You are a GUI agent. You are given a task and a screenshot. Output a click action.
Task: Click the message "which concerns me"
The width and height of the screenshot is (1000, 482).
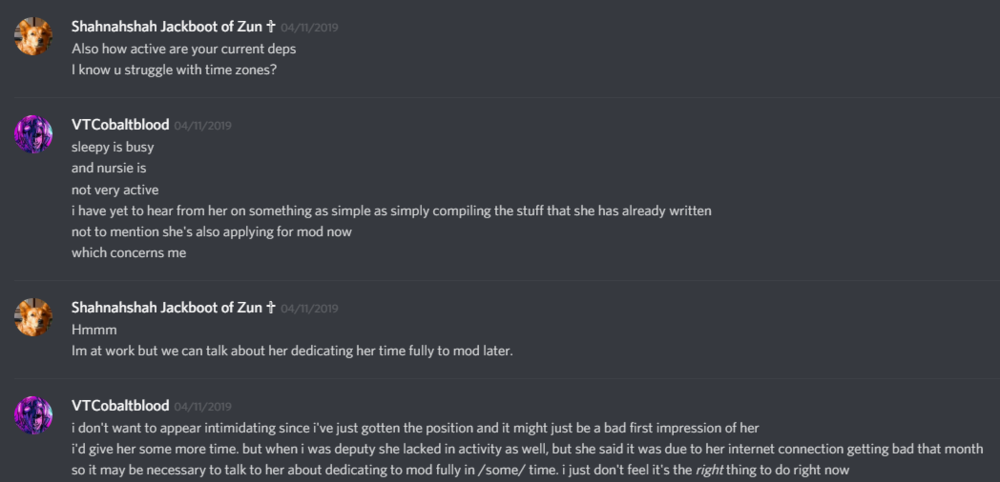pyautogui.click(x=128, y=253)
